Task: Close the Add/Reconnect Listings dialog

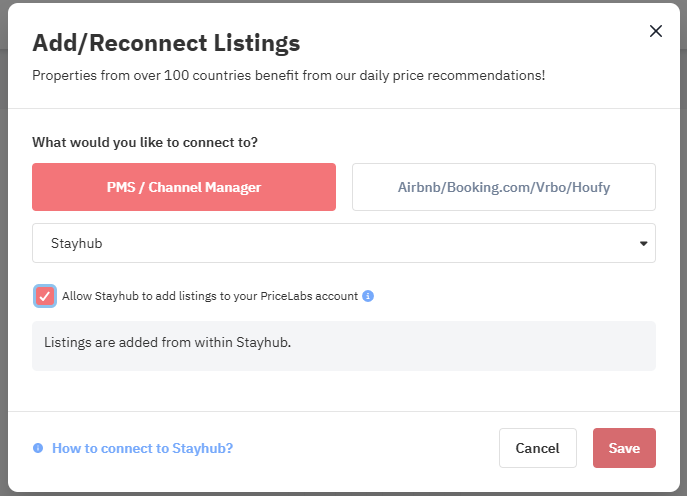Action: 655,31
